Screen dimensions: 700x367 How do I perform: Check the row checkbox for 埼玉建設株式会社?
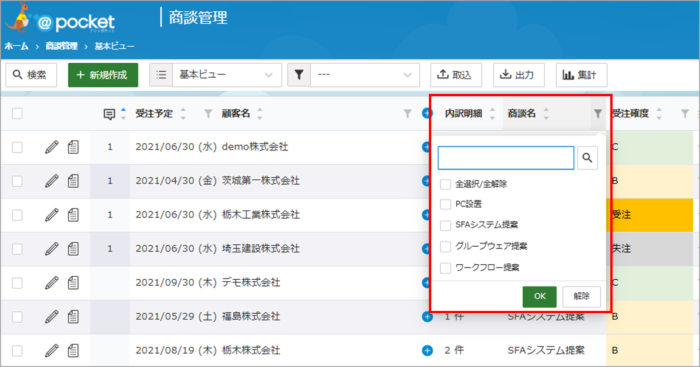[17, 249]
